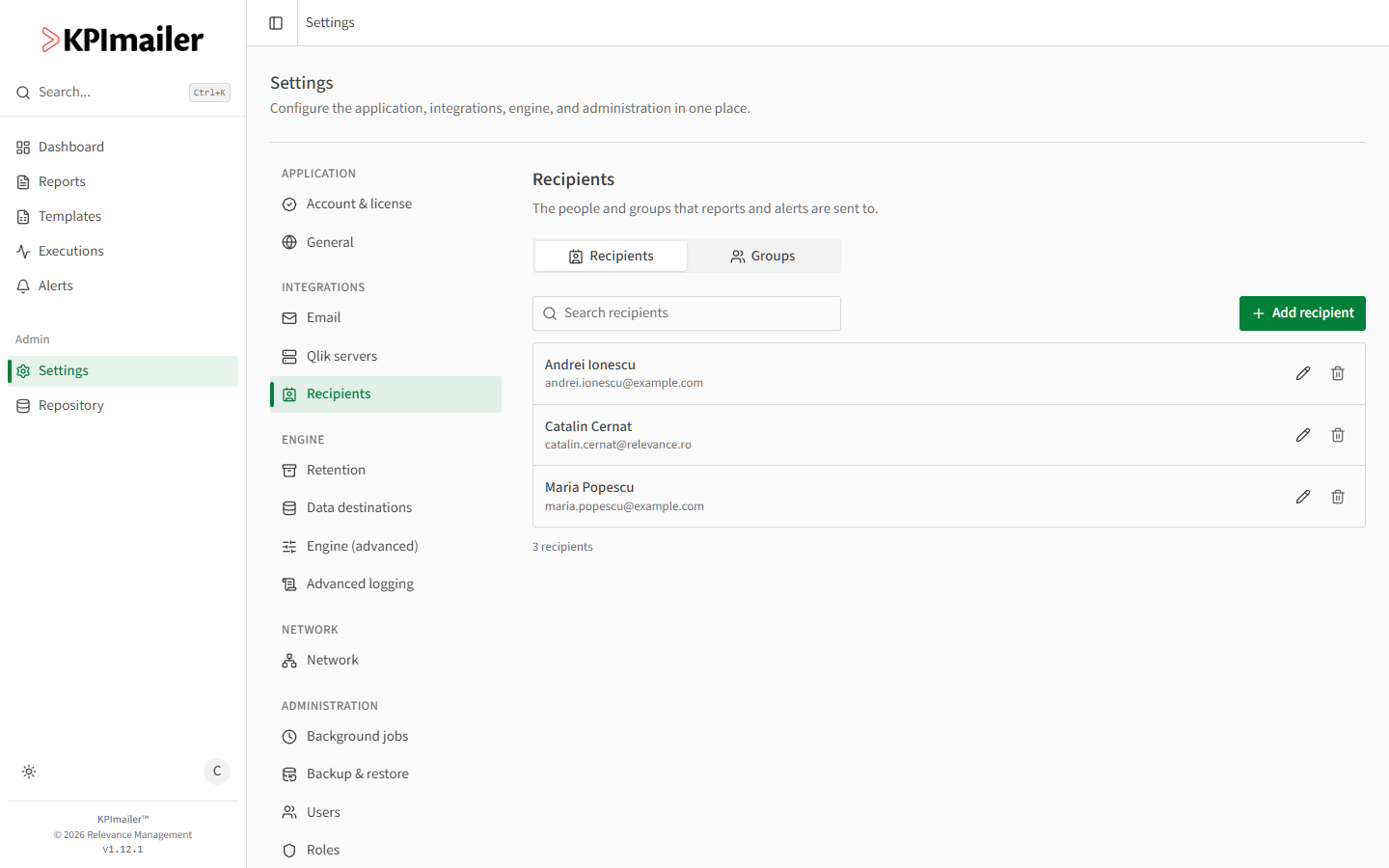The image size is (1389, 868).
Task: Click the Add recipient button
Action: pos(1302,313)
